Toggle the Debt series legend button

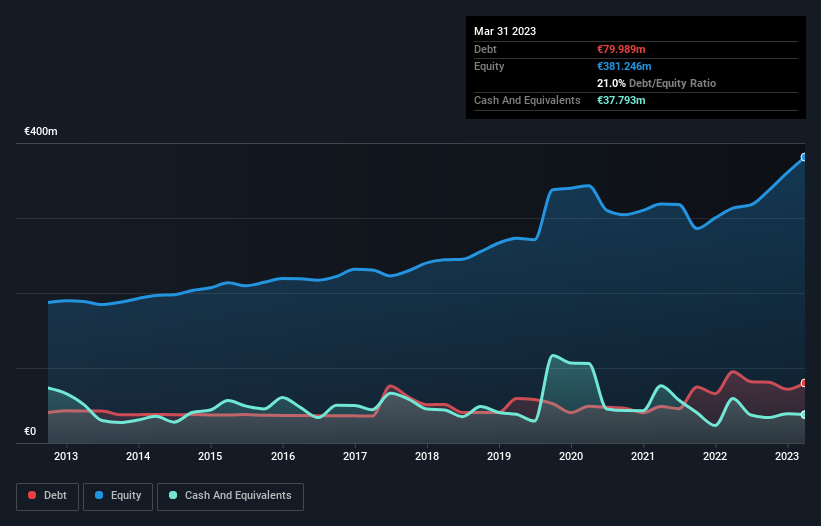(x=47, y=496)
